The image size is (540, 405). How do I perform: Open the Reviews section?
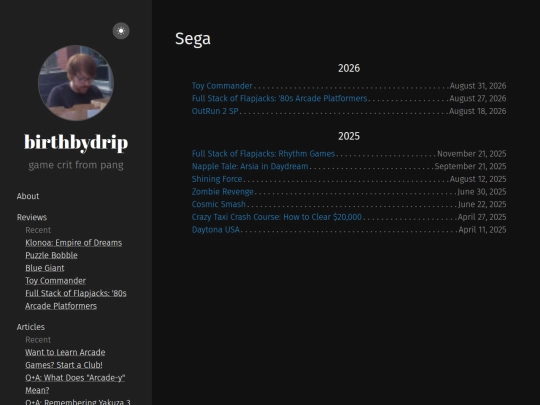pos(32,217)
